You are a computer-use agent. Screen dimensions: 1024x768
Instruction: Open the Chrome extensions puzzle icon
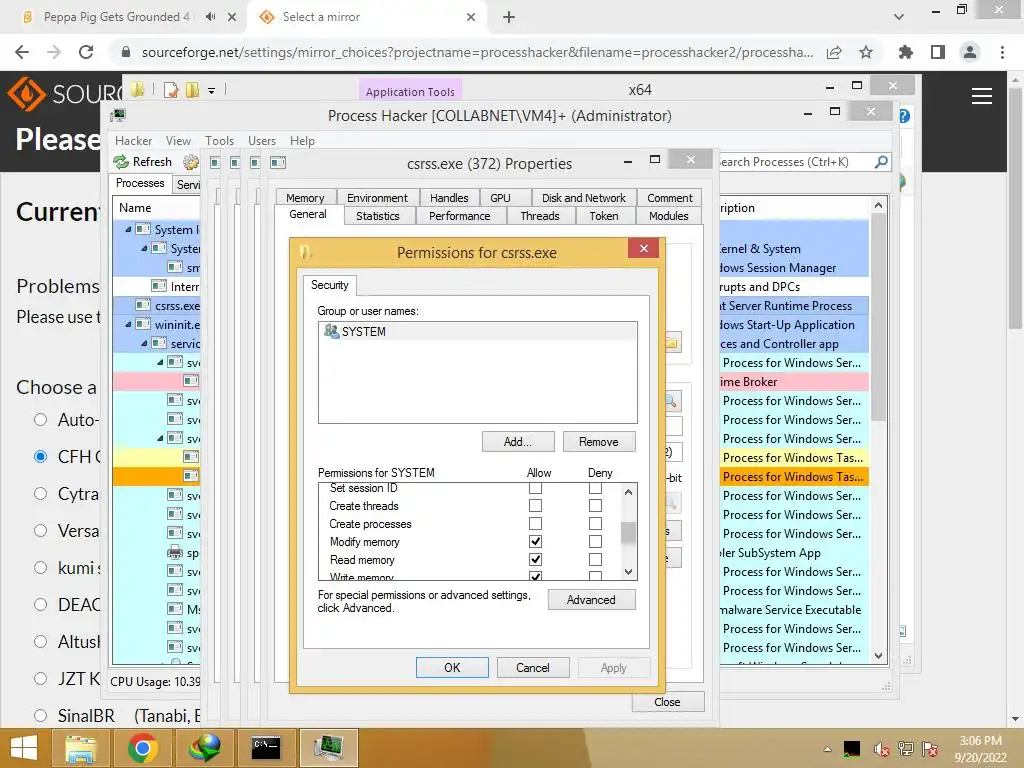(905, 52)
